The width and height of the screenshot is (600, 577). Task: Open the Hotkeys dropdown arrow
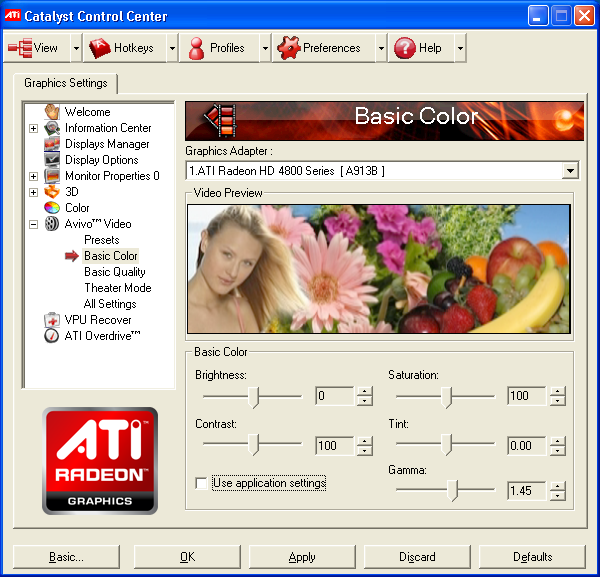pyautogui.click(x=172, y=48)
